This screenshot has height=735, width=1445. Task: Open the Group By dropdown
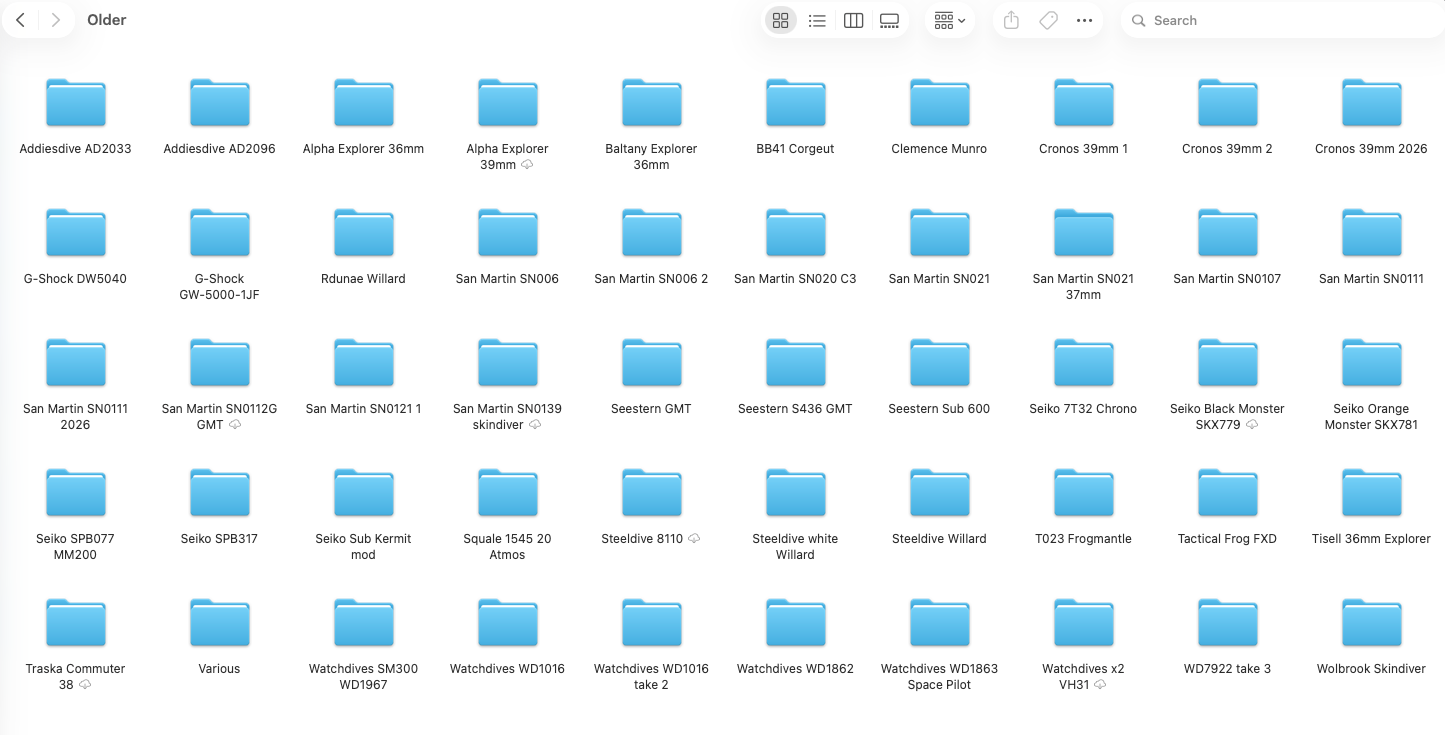[x=949, y=20]
